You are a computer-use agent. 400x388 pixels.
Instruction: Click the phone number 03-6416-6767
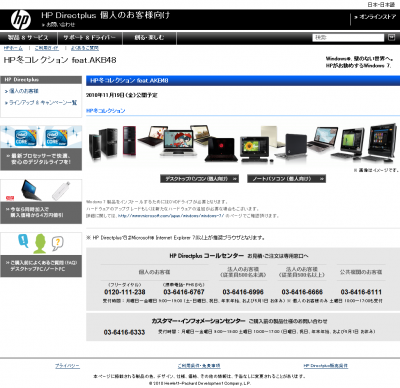(184, 292)
